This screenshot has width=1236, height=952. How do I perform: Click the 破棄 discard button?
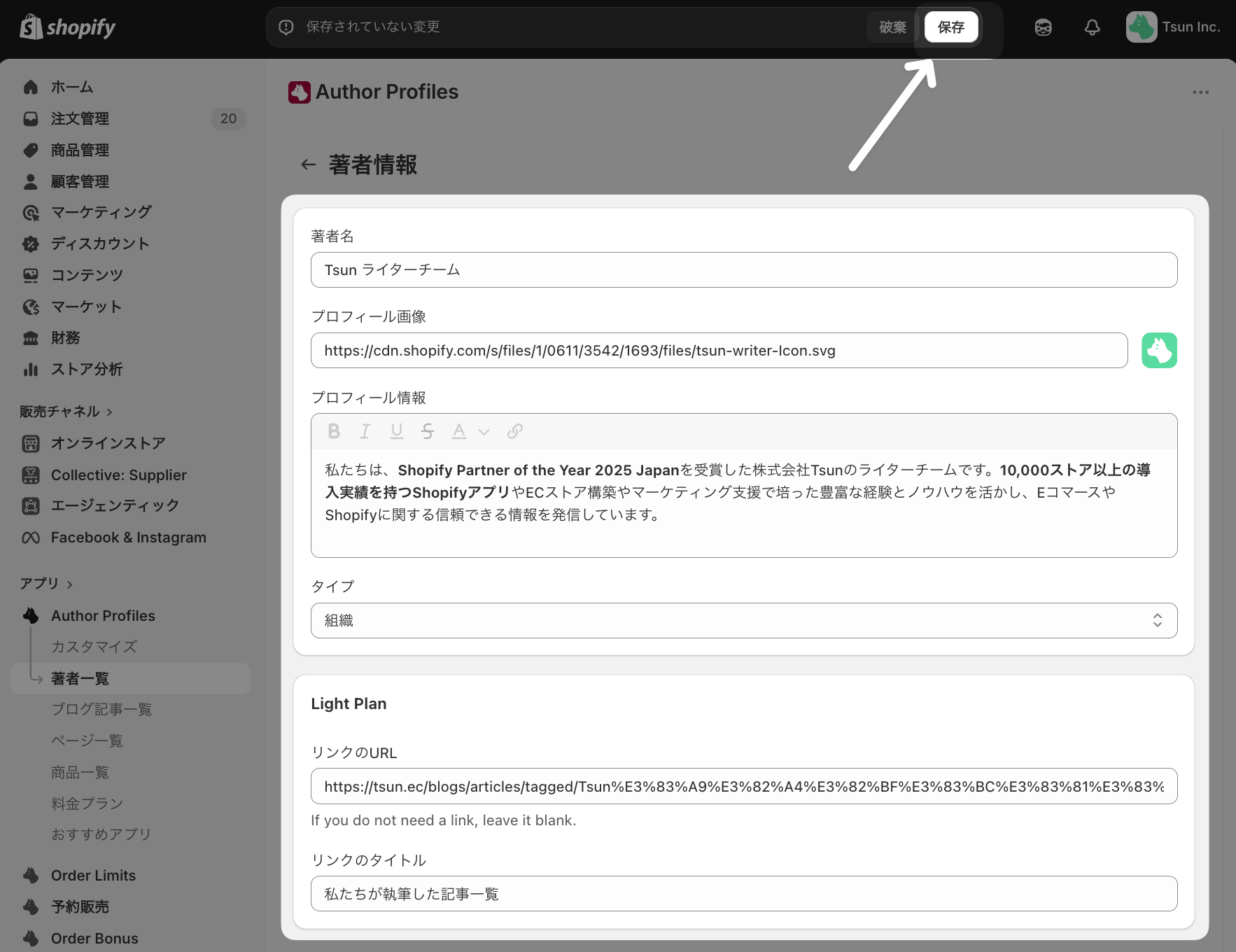click(x=892, y=27)
